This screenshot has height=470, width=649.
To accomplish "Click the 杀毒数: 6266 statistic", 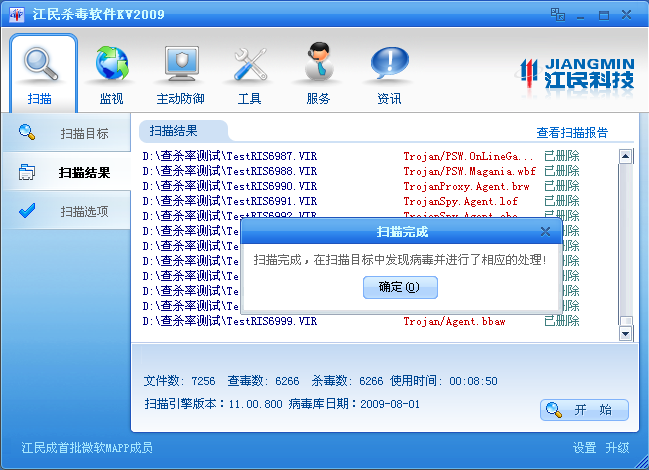I will 347,381.
